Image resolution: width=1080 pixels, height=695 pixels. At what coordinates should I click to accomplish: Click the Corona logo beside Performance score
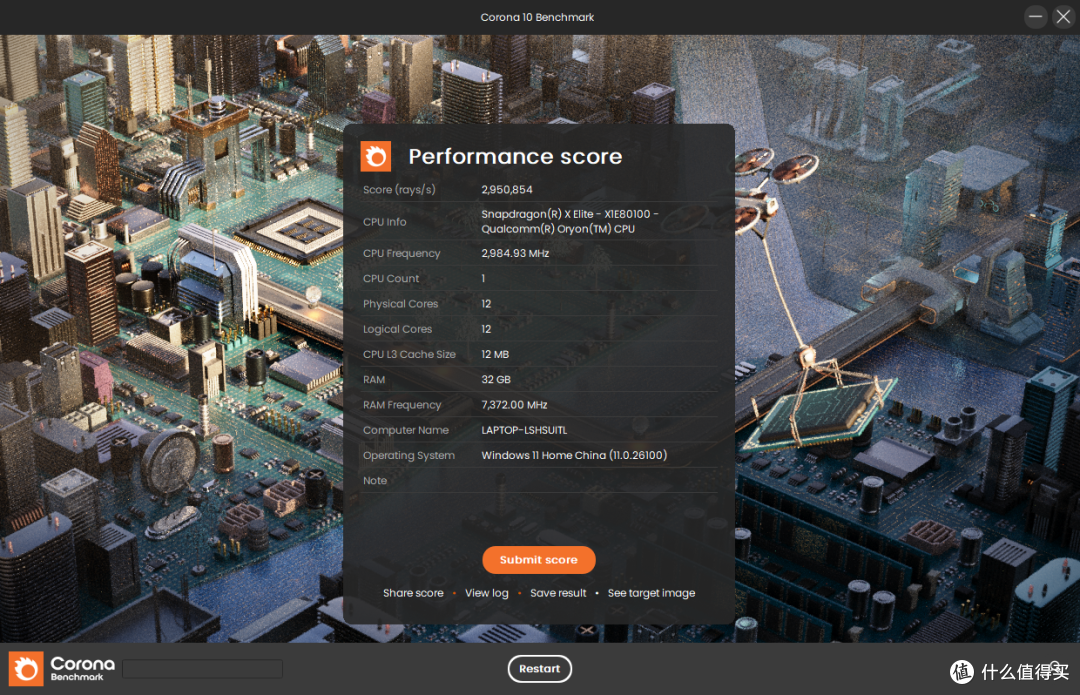pyautogui.click(x=376, y=156)
